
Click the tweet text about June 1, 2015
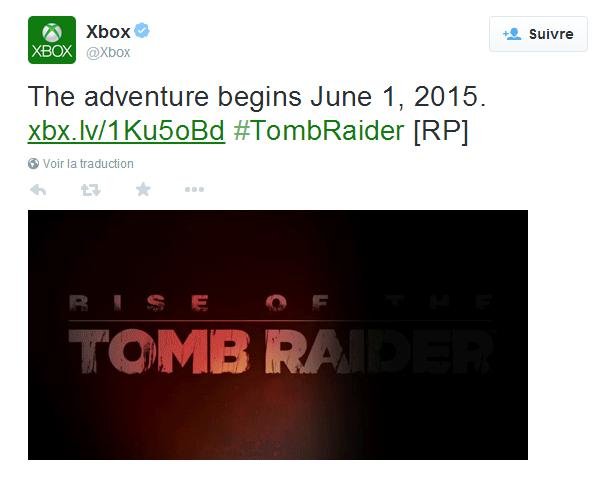click(257, 96)
